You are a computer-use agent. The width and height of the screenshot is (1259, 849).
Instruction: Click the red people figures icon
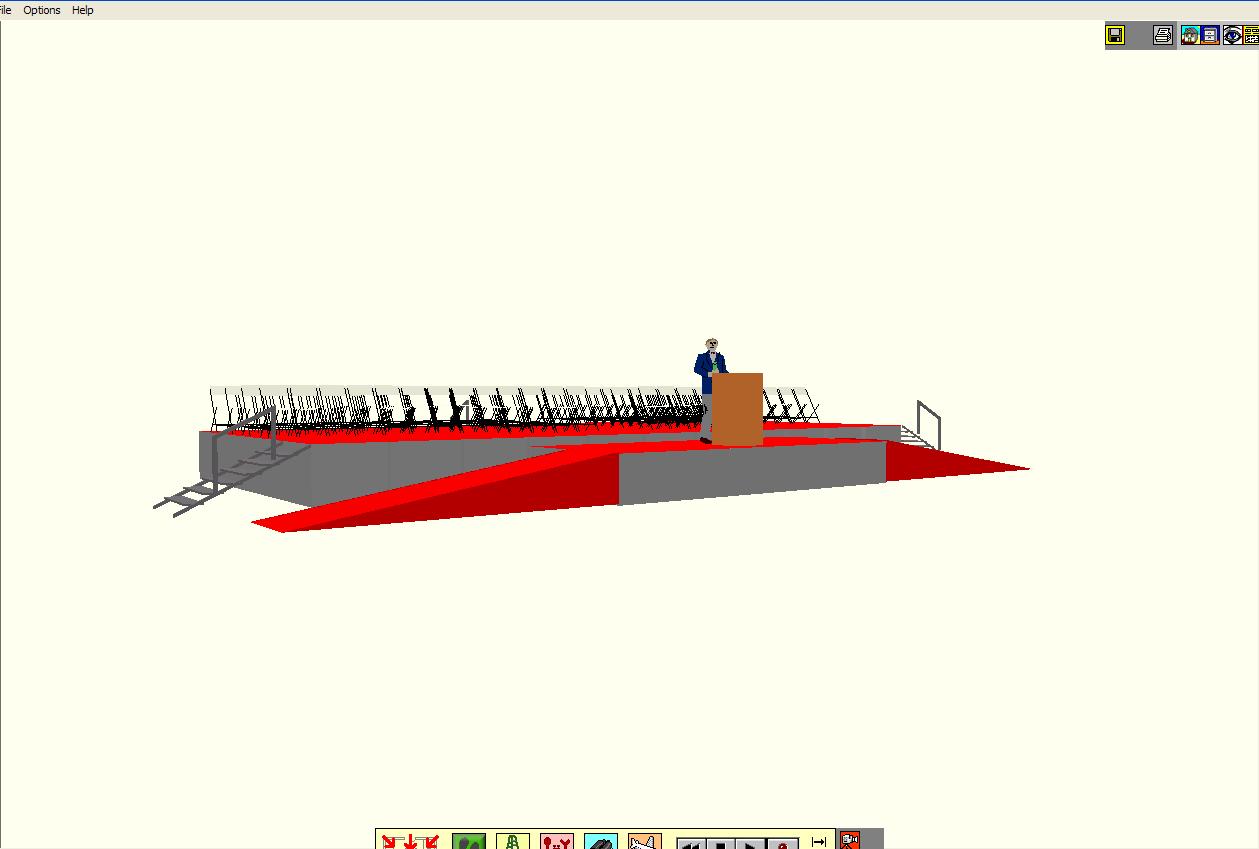click(x=557, y=841)
